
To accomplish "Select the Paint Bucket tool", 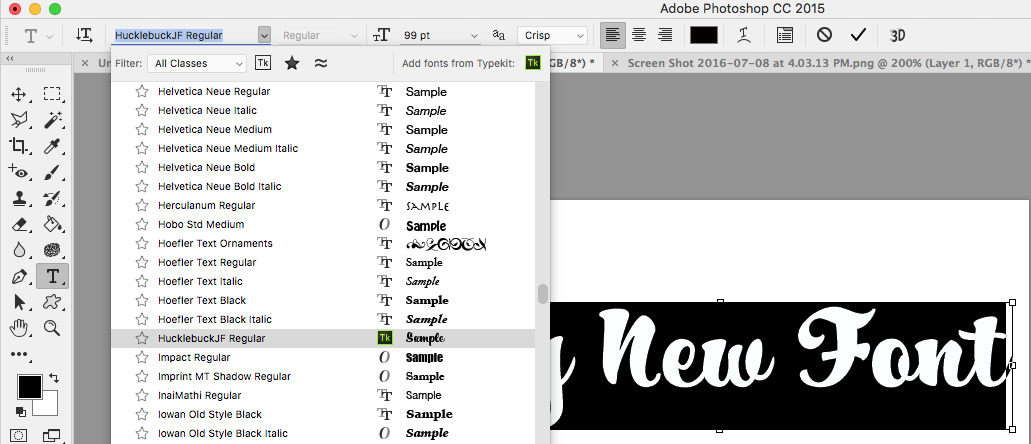I will (x=52, y=224).
